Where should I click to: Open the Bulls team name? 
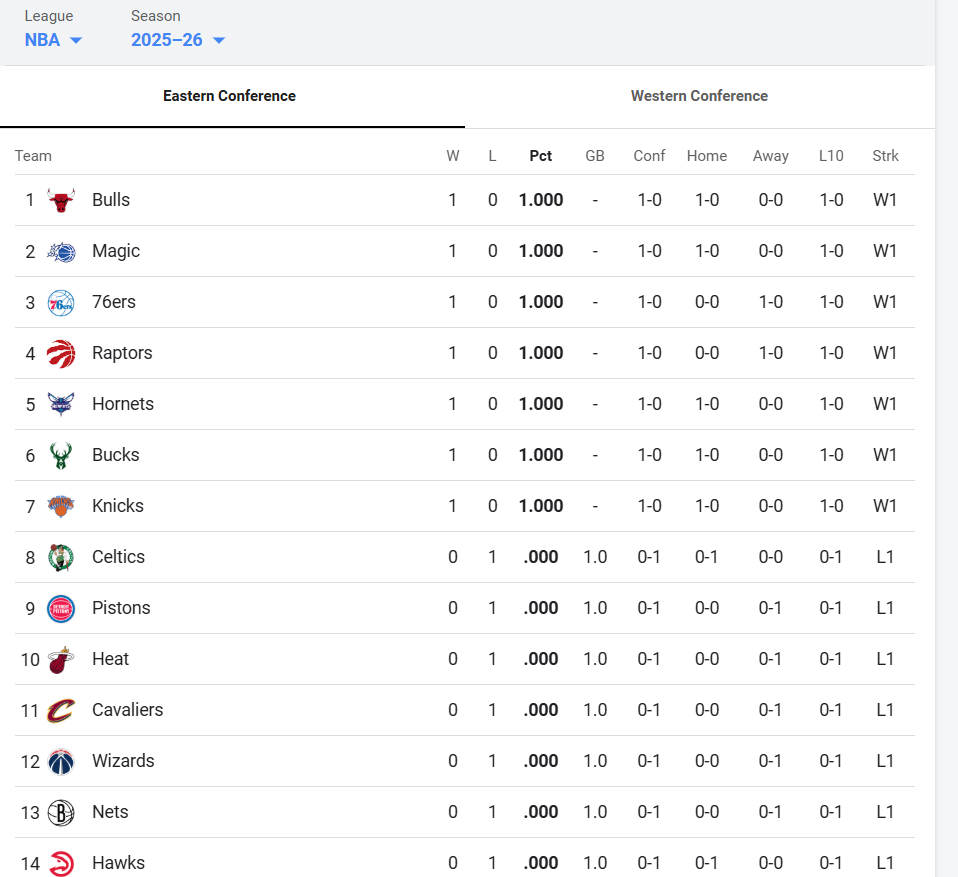[x=111, y=200]
